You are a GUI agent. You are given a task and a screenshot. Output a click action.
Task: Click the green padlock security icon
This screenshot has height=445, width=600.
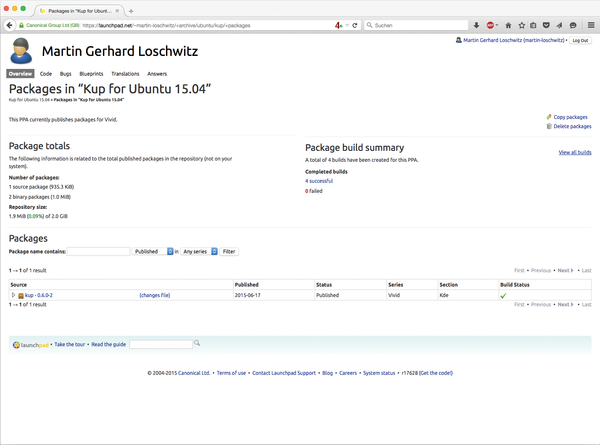coord(21,25)
